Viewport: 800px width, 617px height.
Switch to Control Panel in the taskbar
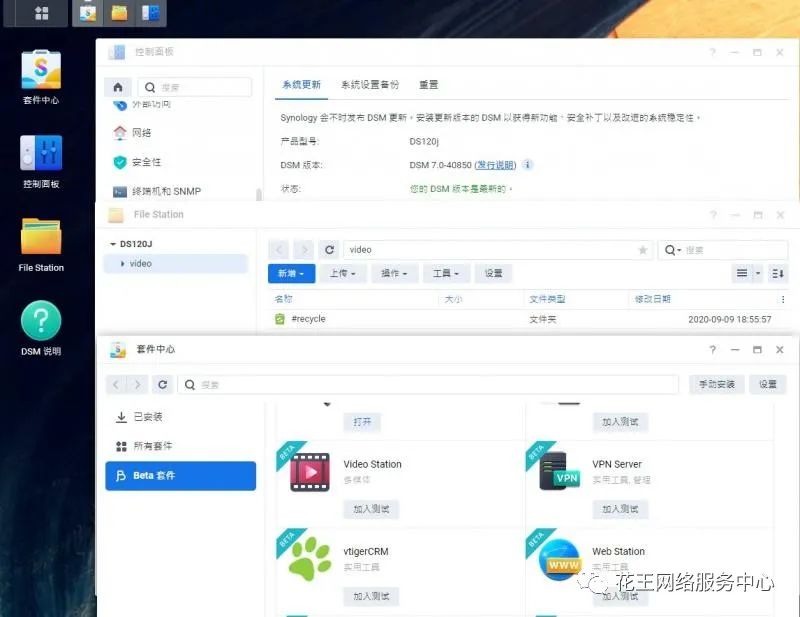coord(151,13)
